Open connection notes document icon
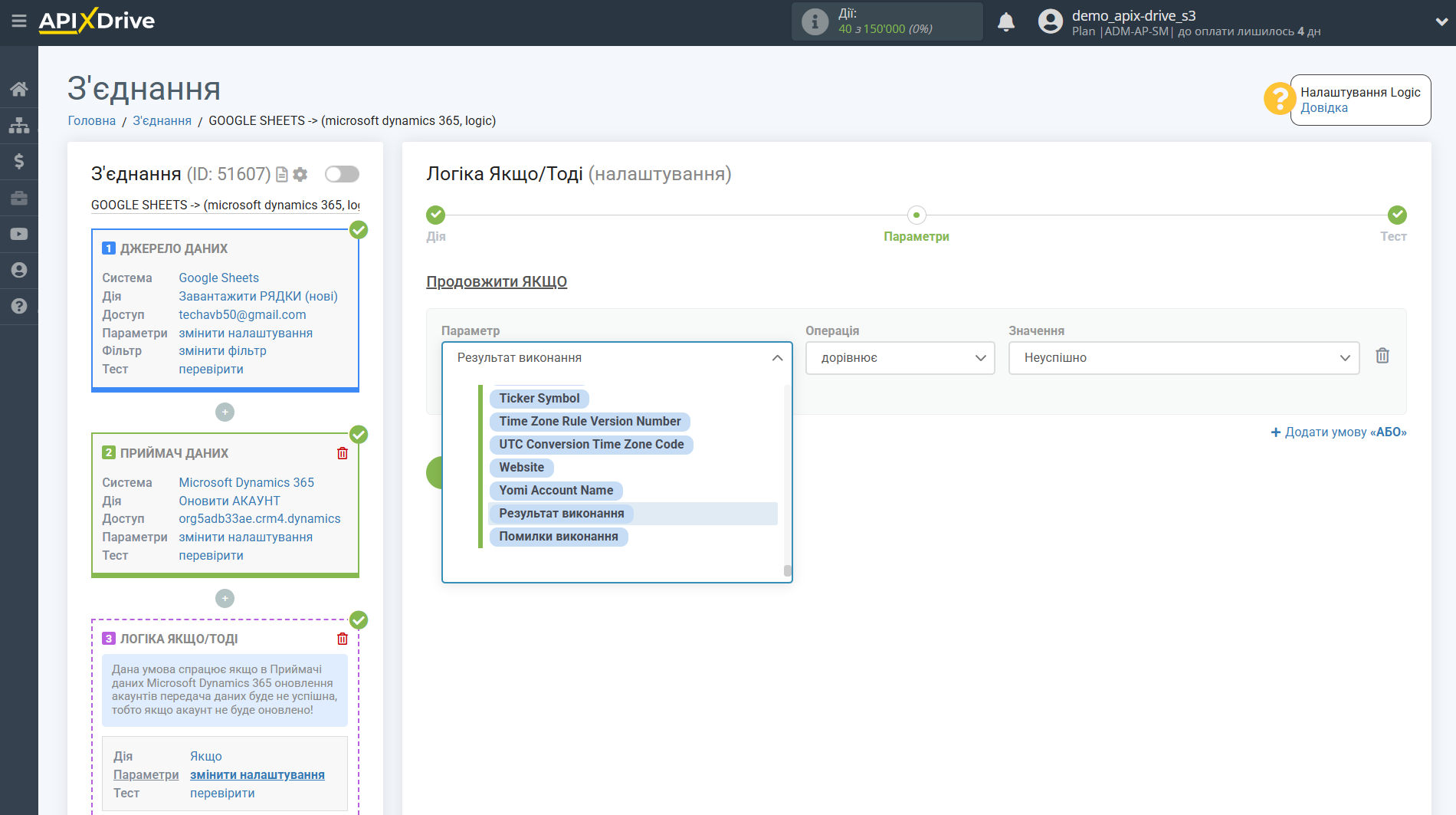Image resolution: width=1456 pixels, height=815 pixels. point(282,175)
